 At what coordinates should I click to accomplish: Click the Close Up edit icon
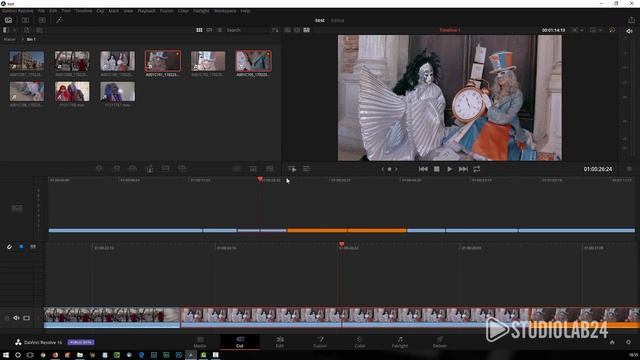tap(149, 169)
